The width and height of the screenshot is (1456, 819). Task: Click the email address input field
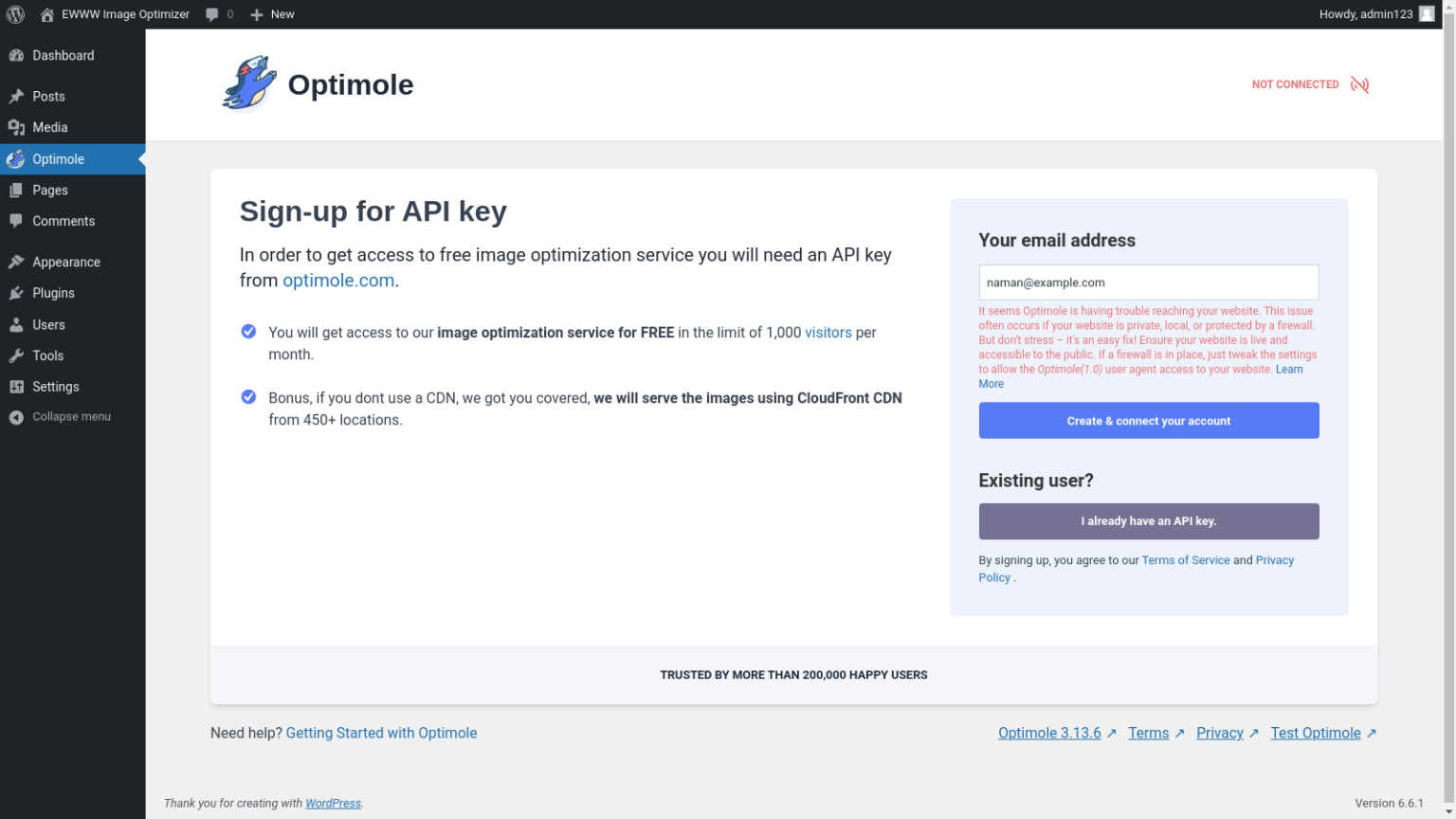tap(1148, 282)
